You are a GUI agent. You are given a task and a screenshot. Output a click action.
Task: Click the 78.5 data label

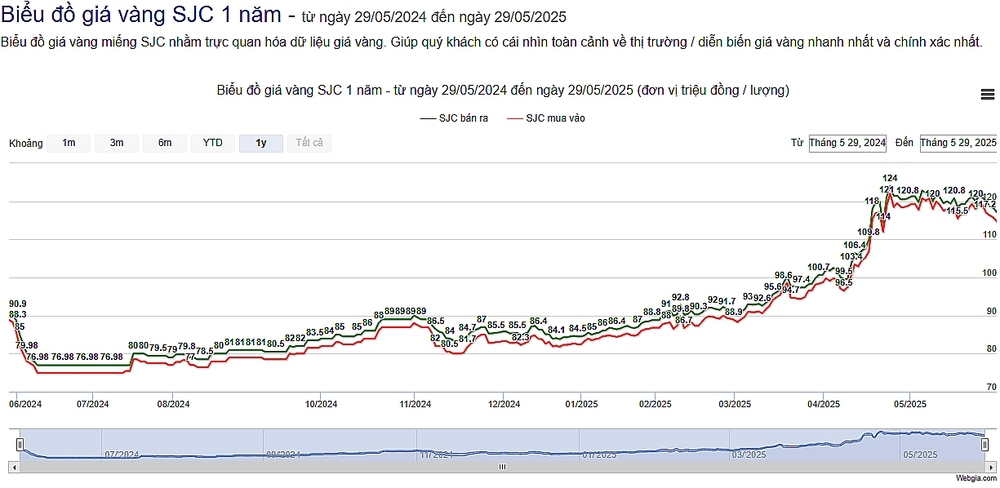coord(205,350)
